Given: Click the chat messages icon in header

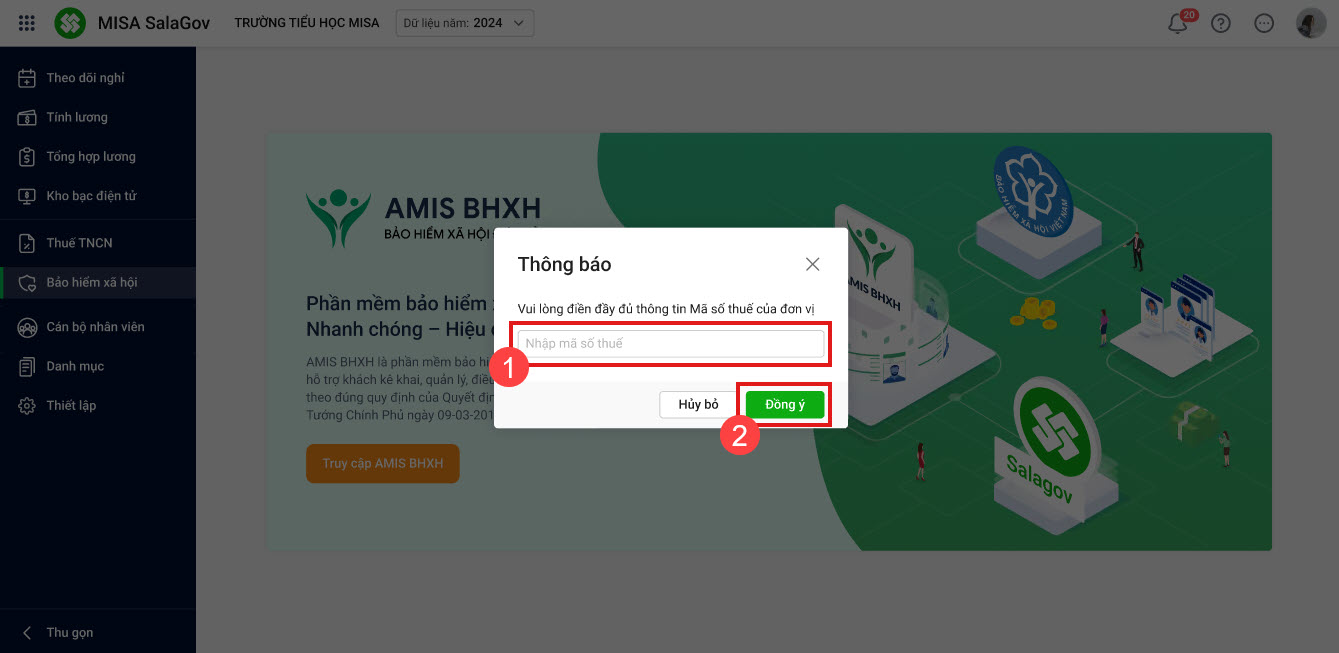Looking at the screenshot, I should 1264,24.
